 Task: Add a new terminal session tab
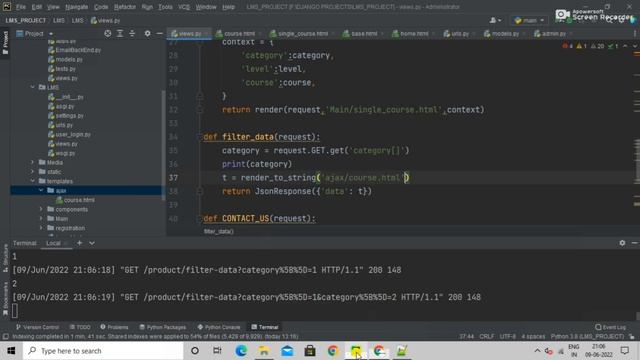(80, 243)
